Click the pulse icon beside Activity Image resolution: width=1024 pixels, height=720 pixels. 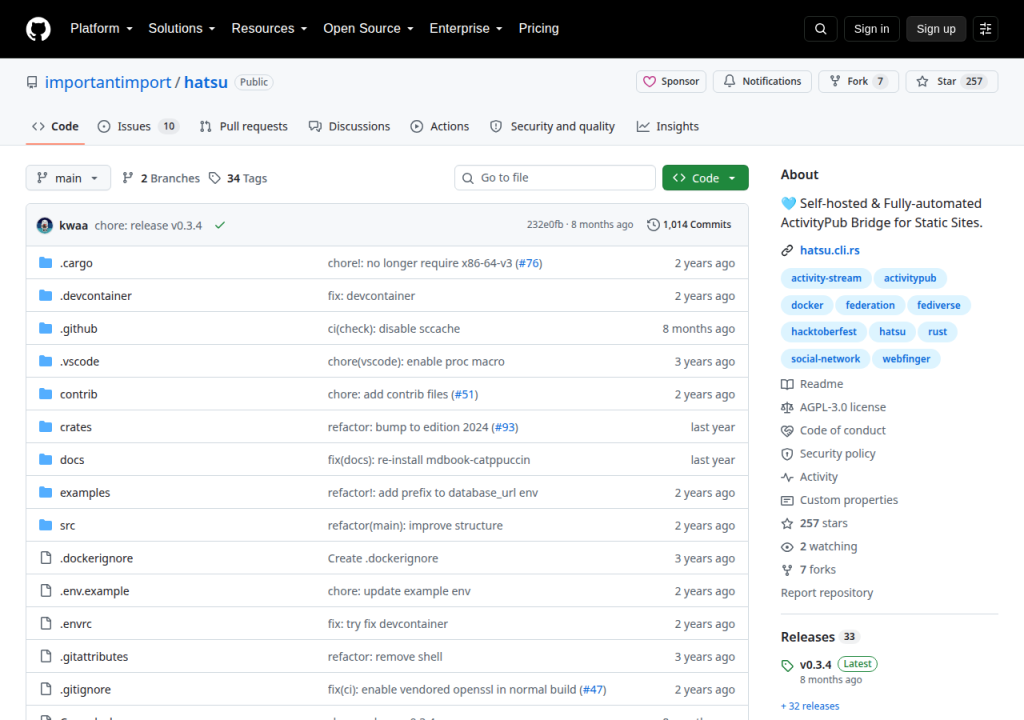click(787, 478)
